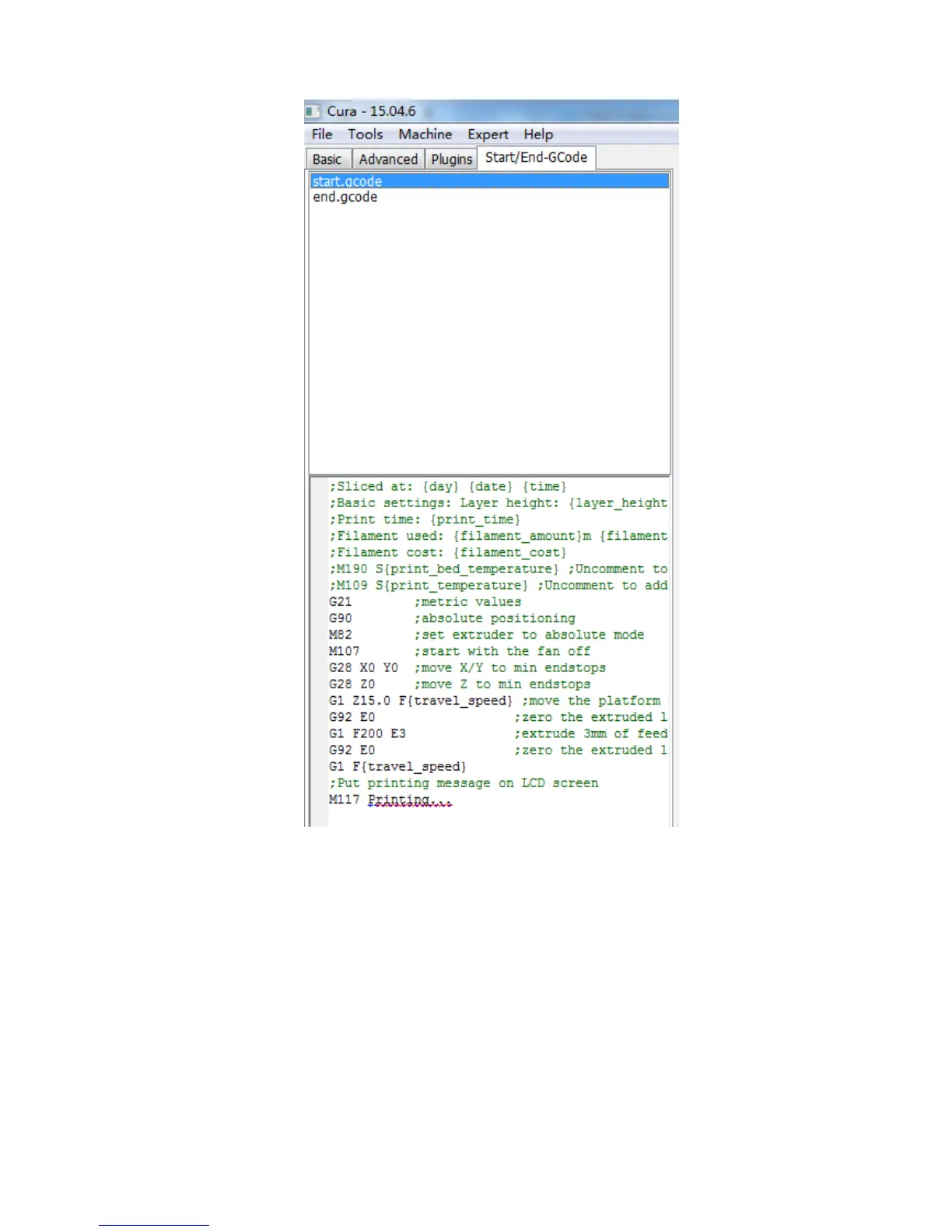
Task: Click the ';Print time: {print_time}' line
Action: point(425,520)
